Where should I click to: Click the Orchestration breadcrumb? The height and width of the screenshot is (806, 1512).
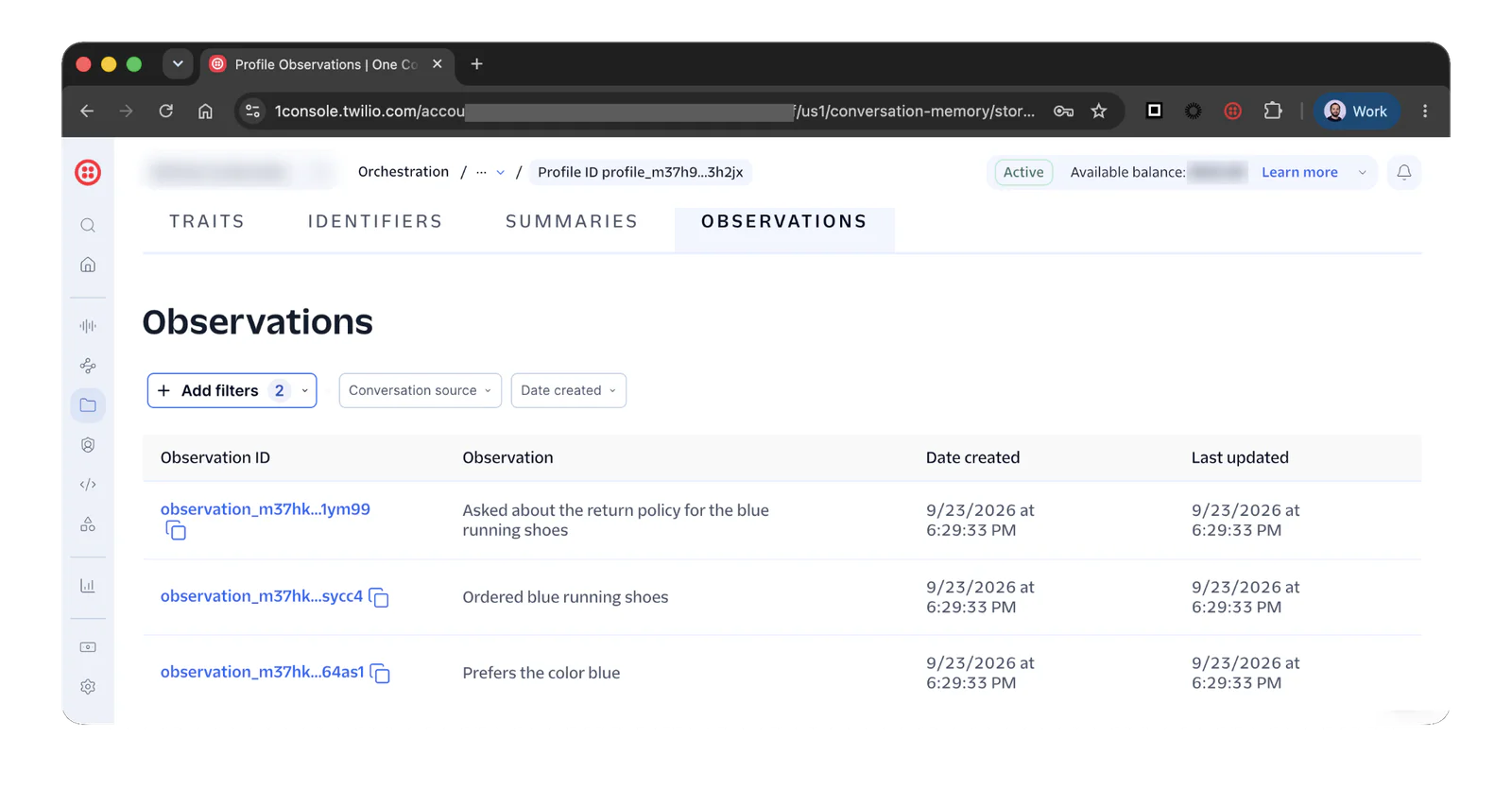[404, 171]
